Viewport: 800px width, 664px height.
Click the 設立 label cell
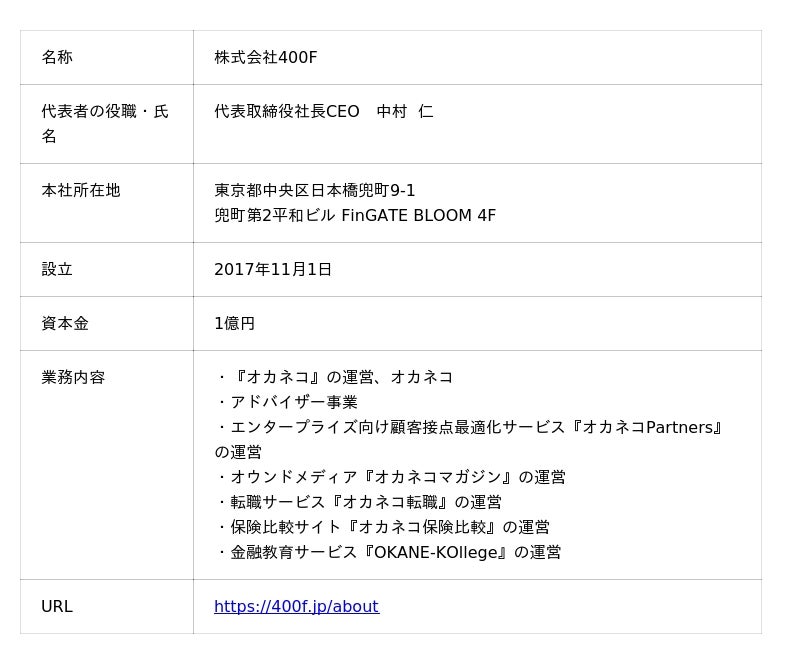pos(57,269)
